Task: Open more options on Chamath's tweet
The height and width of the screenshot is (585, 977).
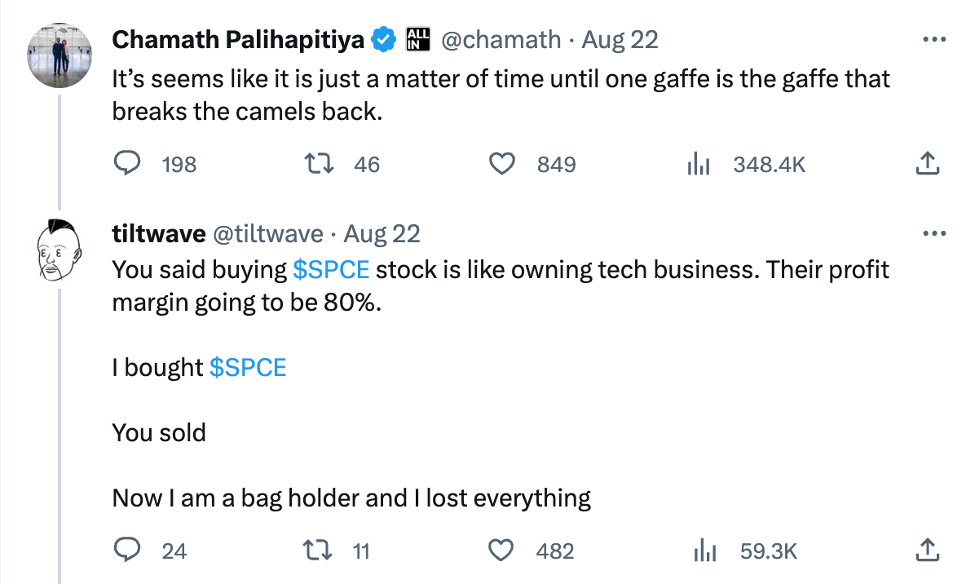Action: 934,38
